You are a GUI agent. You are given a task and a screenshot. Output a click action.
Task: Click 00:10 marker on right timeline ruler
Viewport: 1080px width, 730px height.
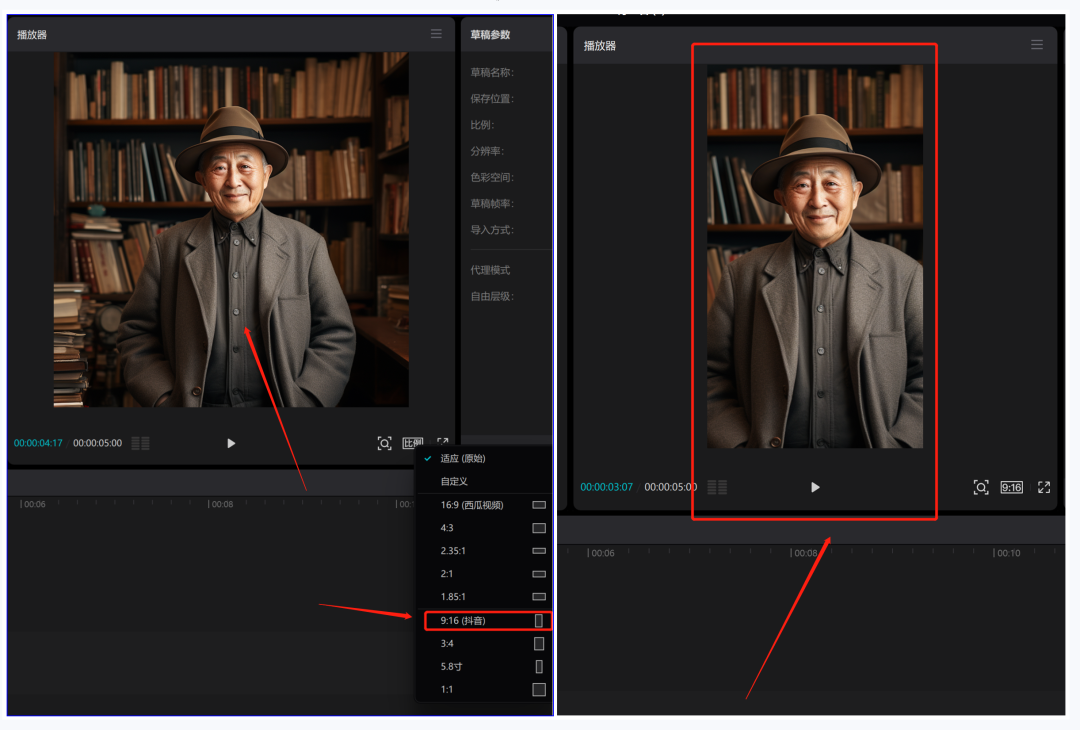[x=1007, y=553]
